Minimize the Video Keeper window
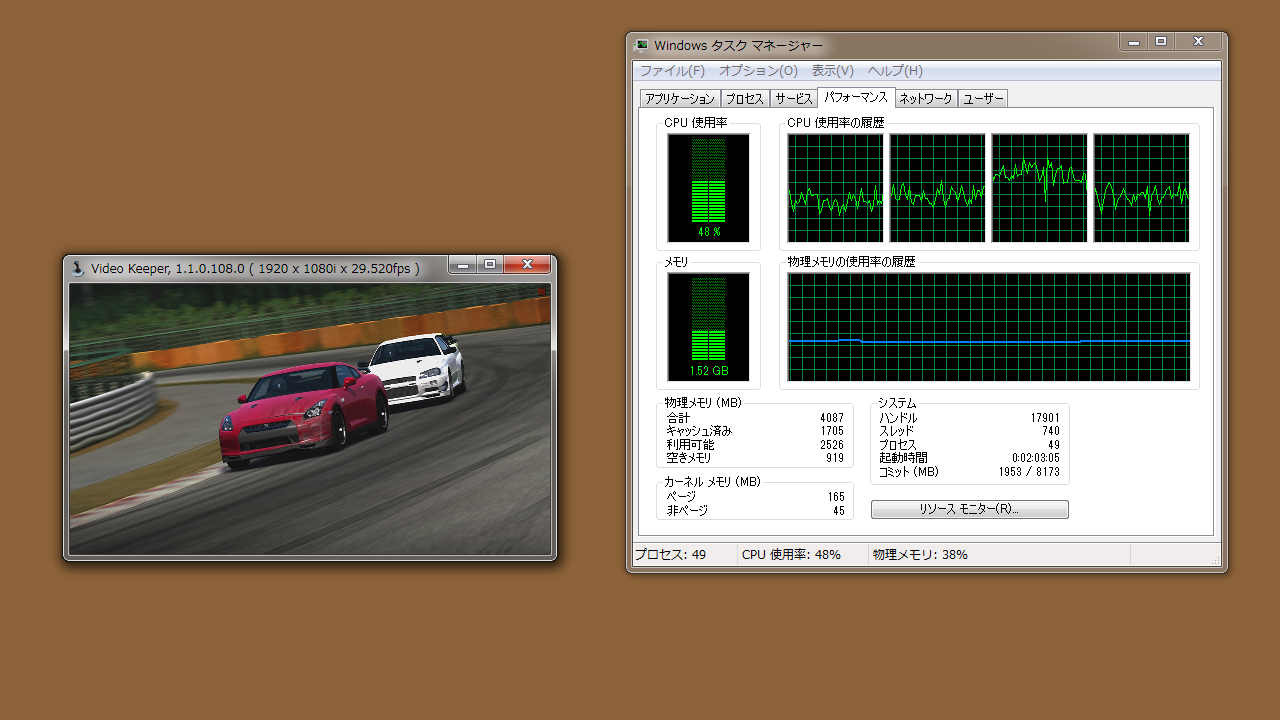The height and width of the screenshot is (720, 1280). (x=462, y=264)
